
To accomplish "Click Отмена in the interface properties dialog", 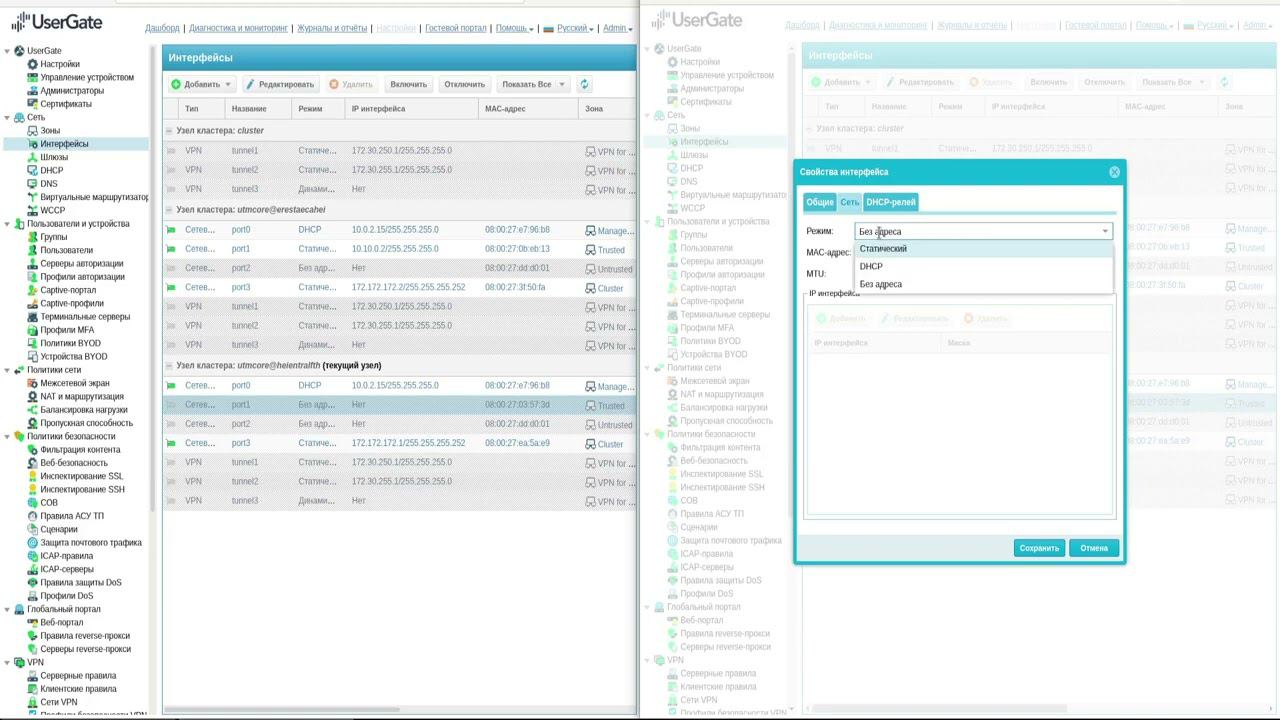I will pyautogui.click(x=1094, y=548).
